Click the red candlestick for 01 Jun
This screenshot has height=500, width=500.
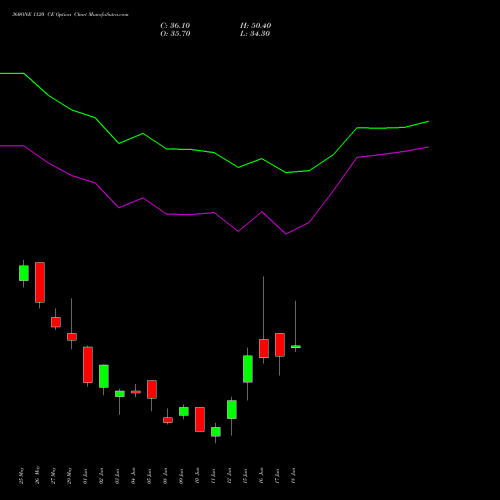coord(88,365)
